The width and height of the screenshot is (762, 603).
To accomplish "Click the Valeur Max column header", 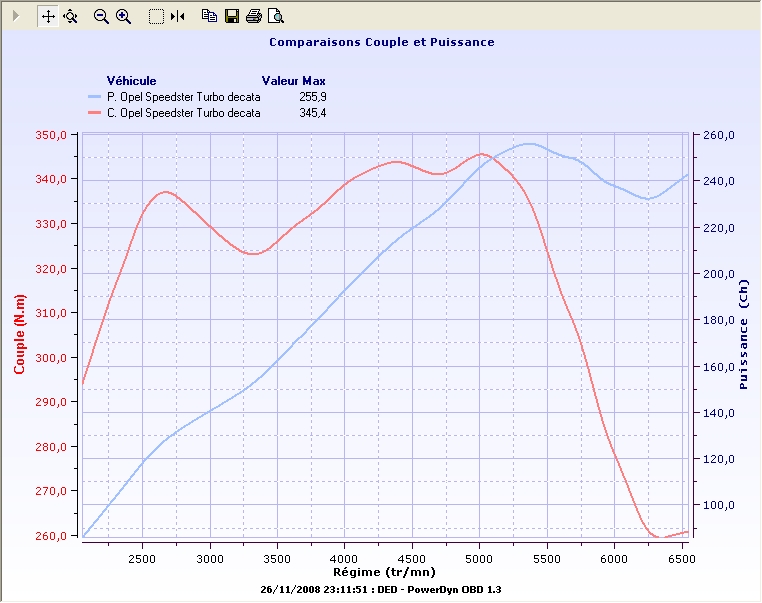I will coord(293,80).
